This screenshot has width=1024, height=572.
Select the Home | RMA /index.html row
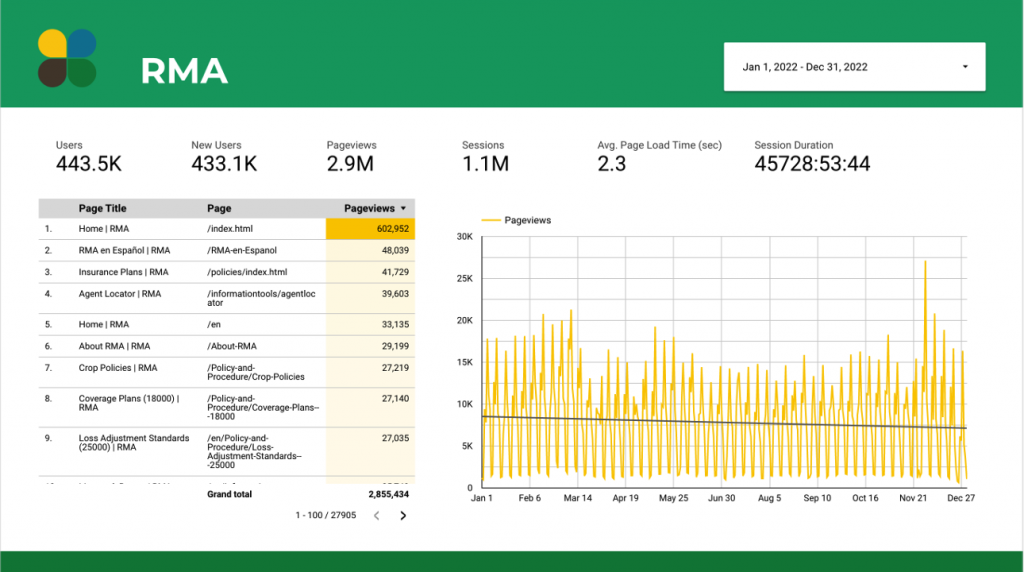(180, 229)
